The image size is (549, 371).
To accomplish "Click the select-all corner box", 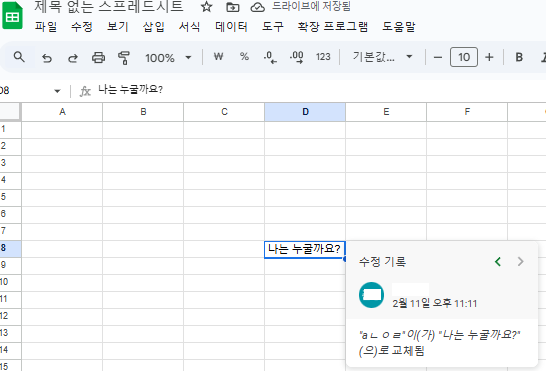I will pos(10,112).
